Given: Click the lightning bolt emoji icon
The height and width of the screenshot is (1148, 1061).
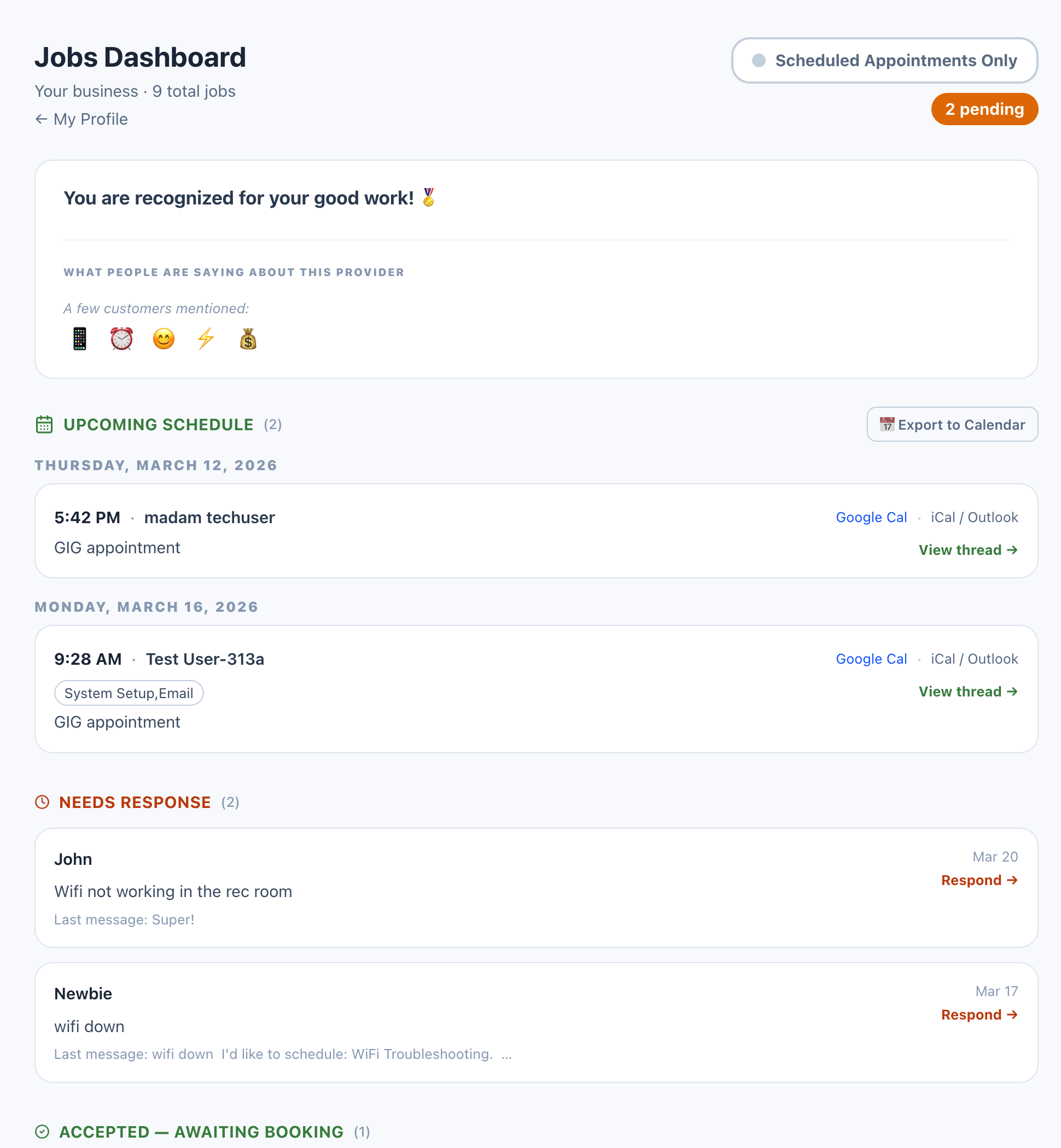Looking at the screenshot, I should [206, 339].
